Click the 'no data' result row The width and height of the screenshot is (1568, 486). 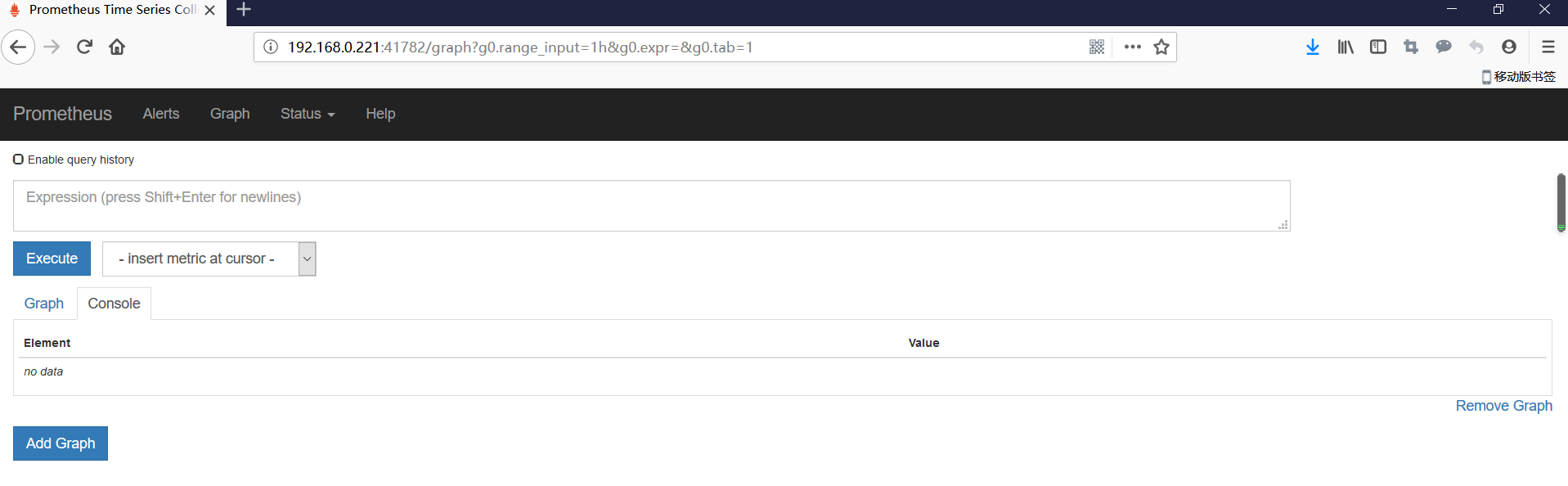coord(783,371)
